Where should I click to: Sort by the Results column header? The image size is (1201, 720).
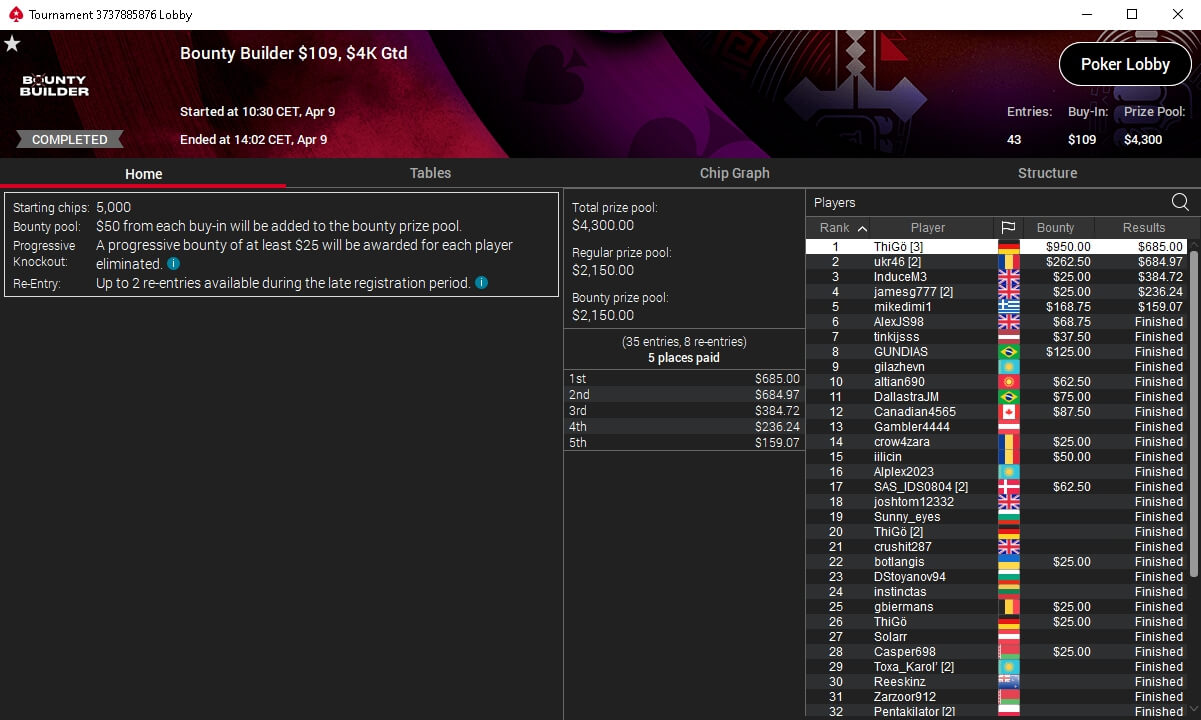(x=1144, y=228)
